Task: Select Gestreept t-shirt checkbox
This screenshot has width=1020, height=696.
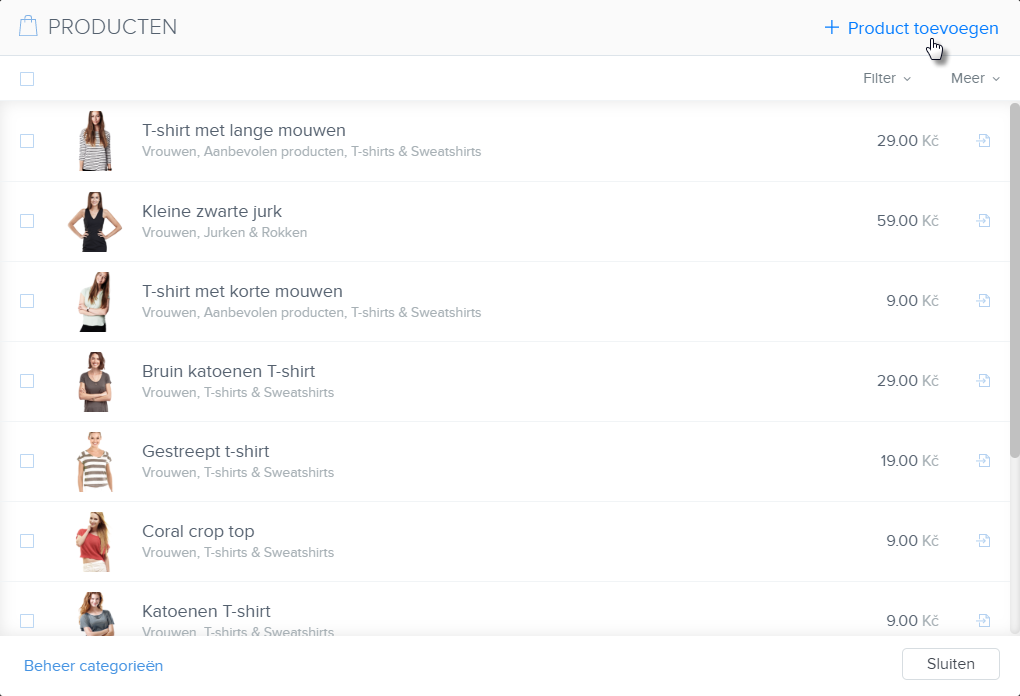Action: pyautogui.click(x=27, y=461)
